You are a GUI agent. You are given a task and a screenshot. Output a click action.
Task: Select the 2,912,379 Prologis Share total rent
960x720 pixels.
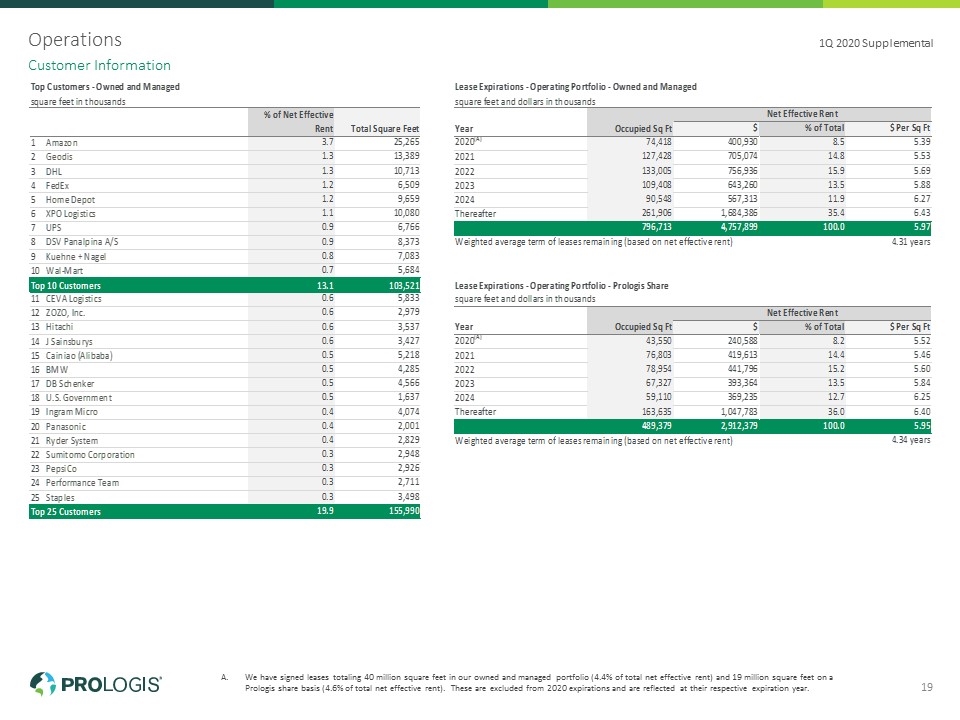tap(739, 426)
